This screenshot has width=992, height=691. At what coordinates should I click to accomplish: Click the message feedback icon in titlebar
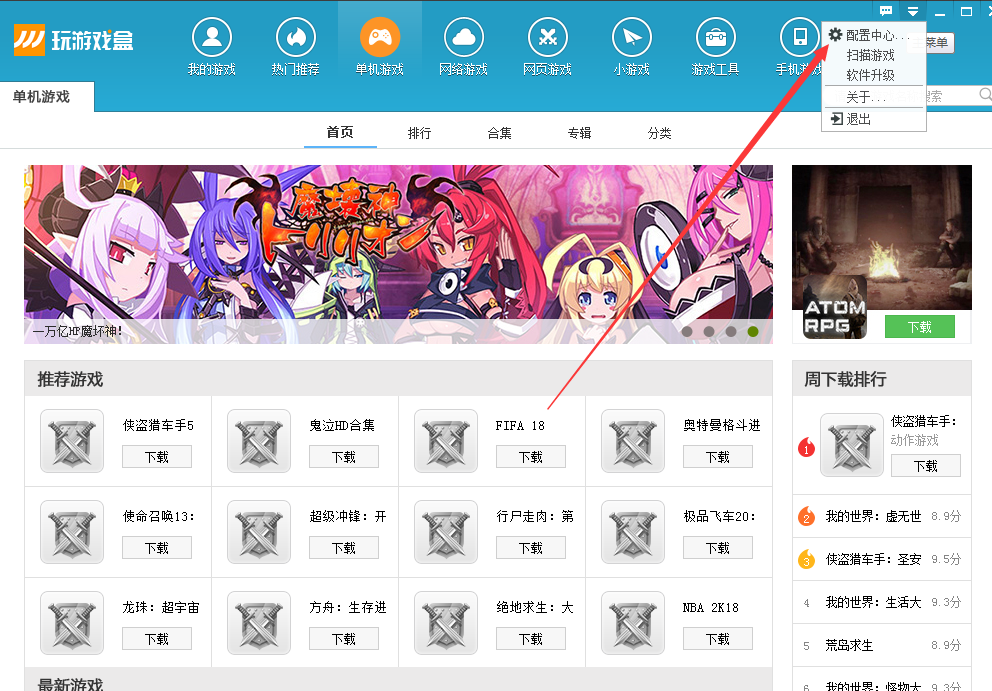[884, 10]
